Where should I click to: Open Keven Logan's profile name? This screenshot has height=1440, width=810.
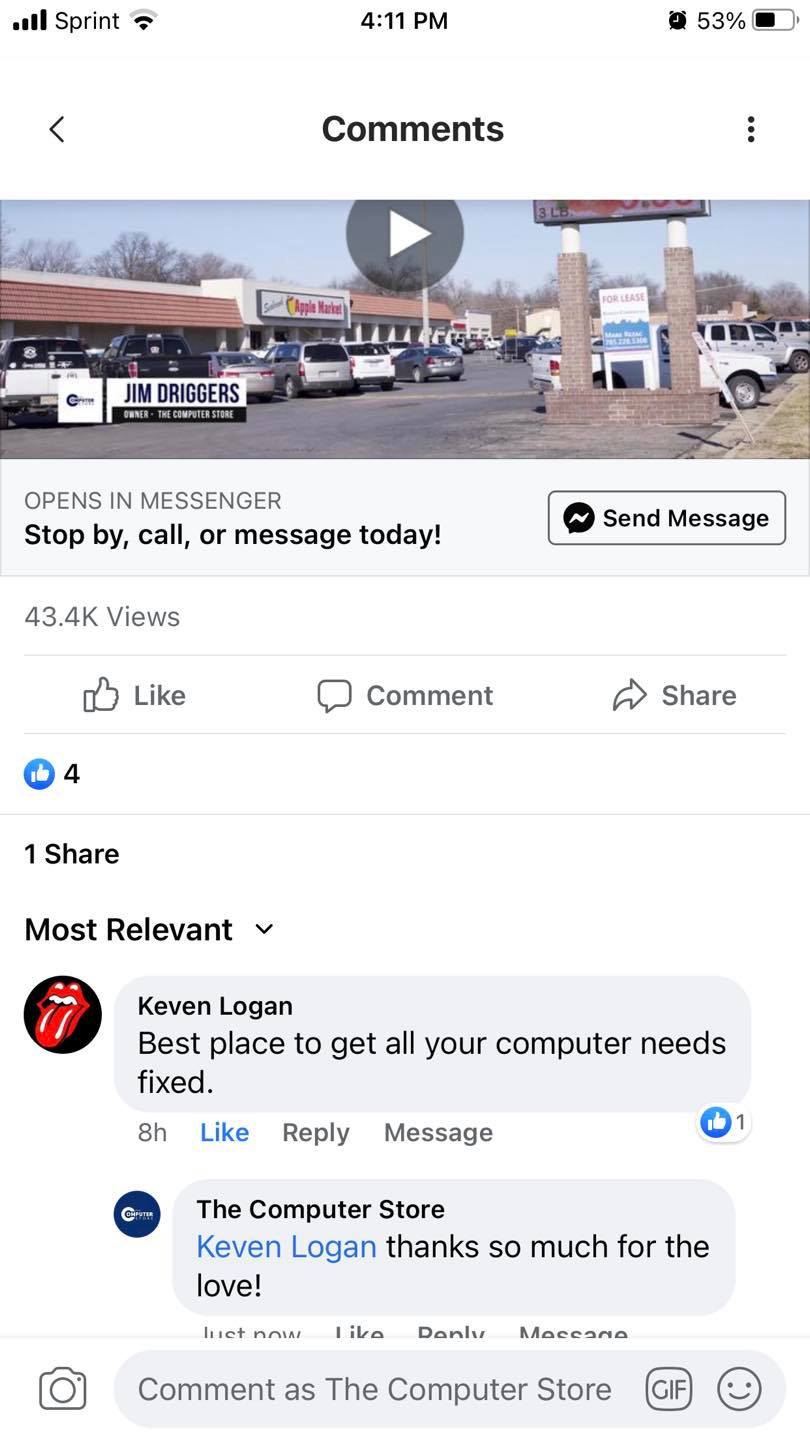click(x=215, y=1006)
